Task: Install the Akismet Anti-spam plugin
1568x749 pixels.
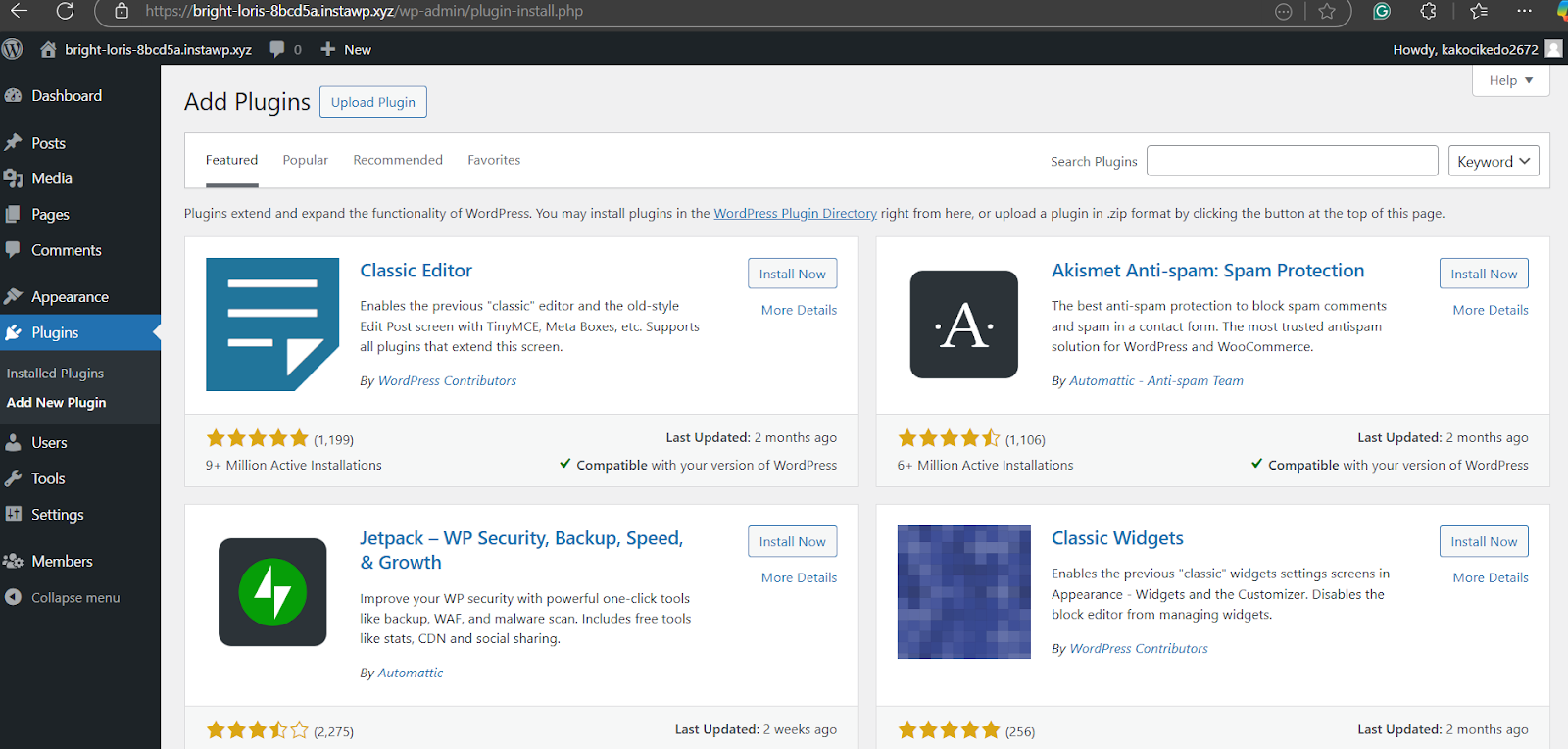Action: coord(1484,274)
